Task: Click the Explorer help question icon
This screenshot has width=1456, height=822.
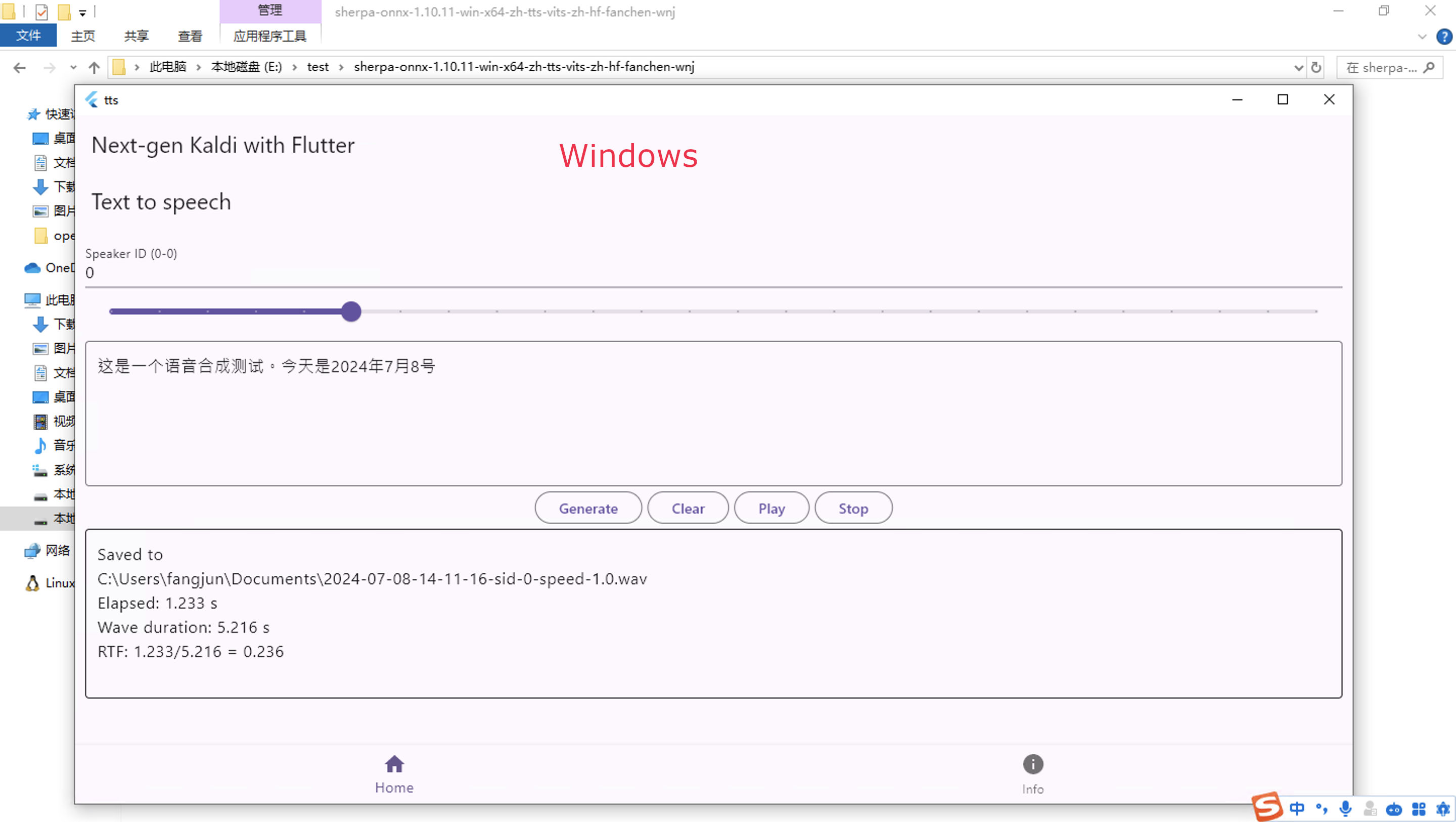Action: (1444, 37)
